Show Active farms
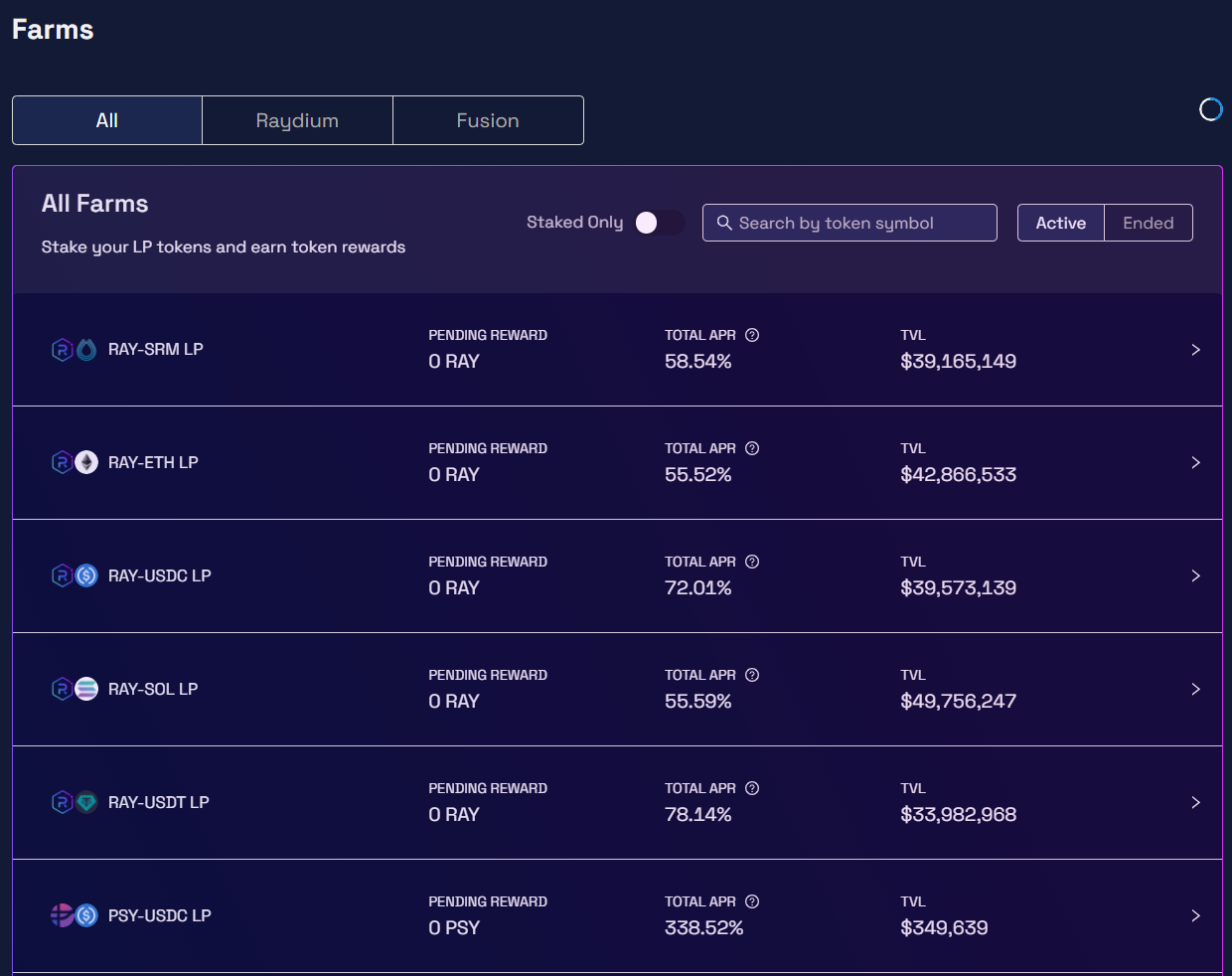Image resolution: width=1232 pixels, height=976 pixels. click(x=1061, y=223)
